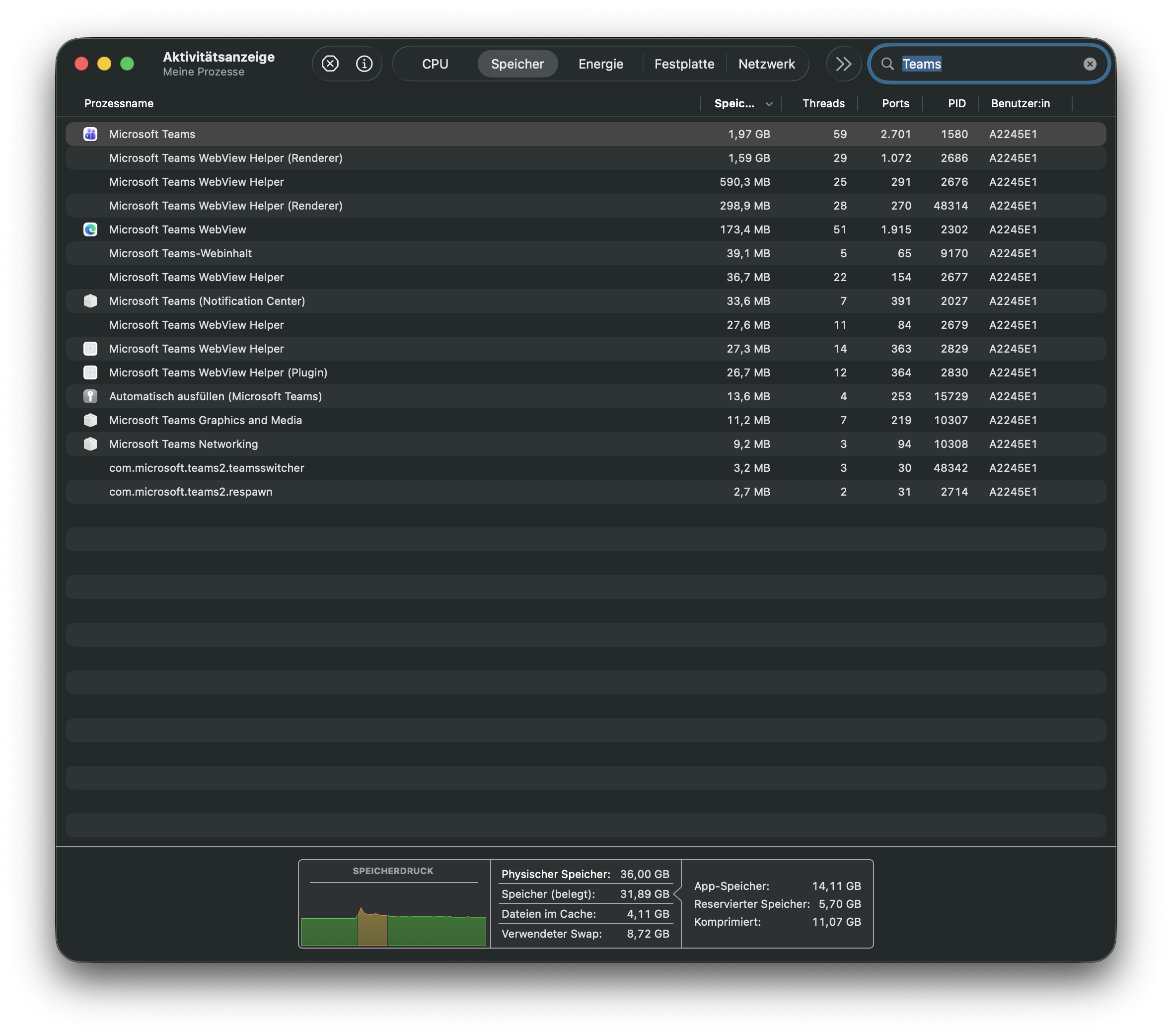
Task: Select the com.microsoft.teams2.respawn process row
Action: coord(190,492)
